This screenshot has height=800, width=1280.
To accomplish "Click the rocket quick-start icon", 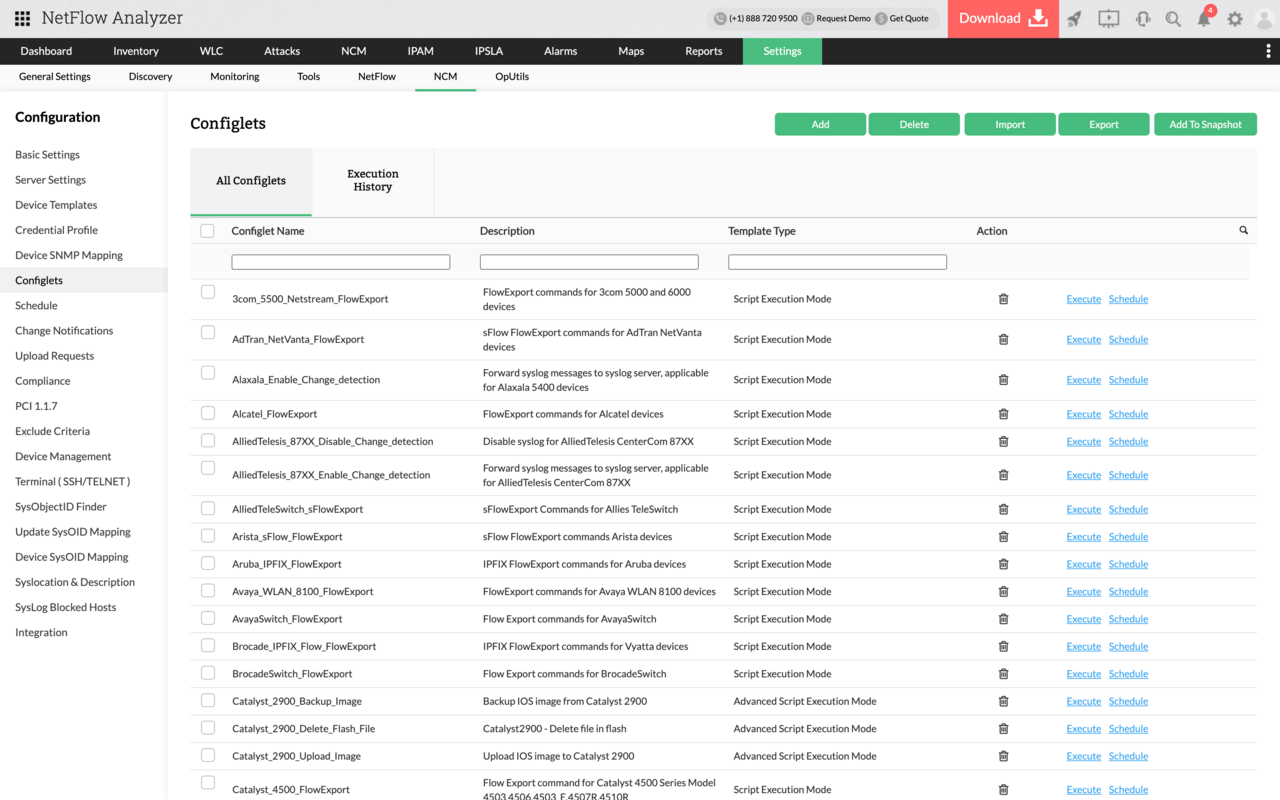I will click(1074, 18).
